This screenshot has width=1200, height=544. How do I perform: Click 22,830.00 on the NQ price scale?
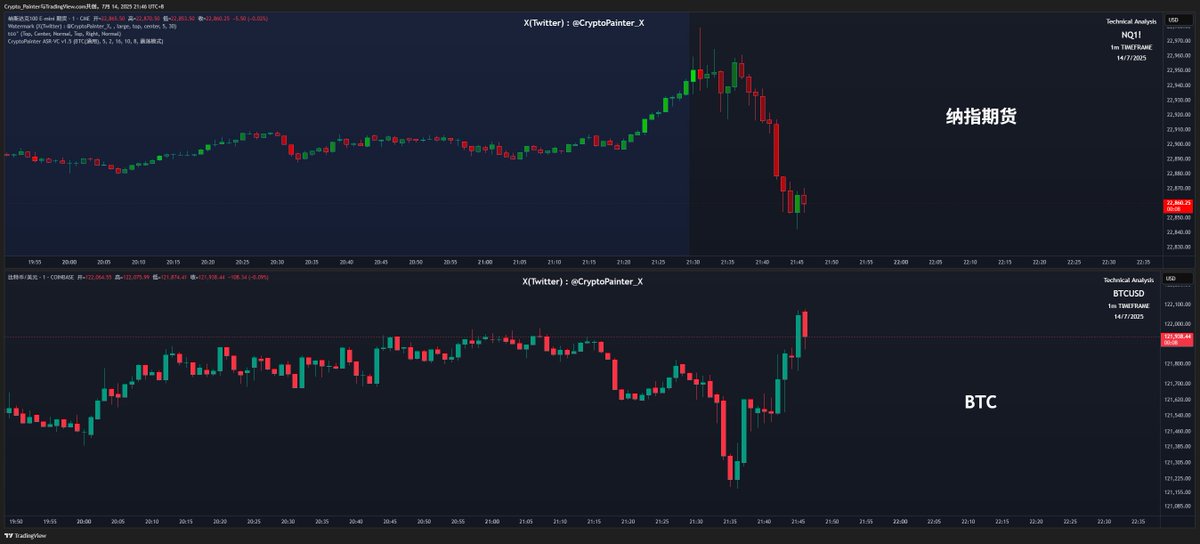coord(1177,246)
